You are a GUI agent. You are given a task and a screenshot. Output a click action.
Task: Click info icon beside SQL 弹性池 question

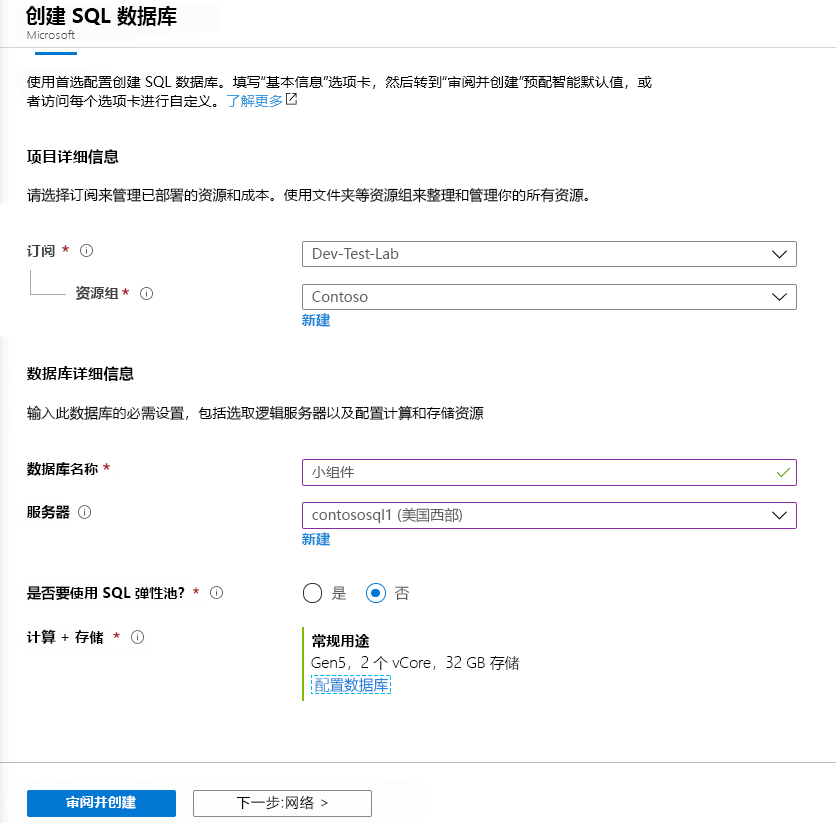point(216,593)
